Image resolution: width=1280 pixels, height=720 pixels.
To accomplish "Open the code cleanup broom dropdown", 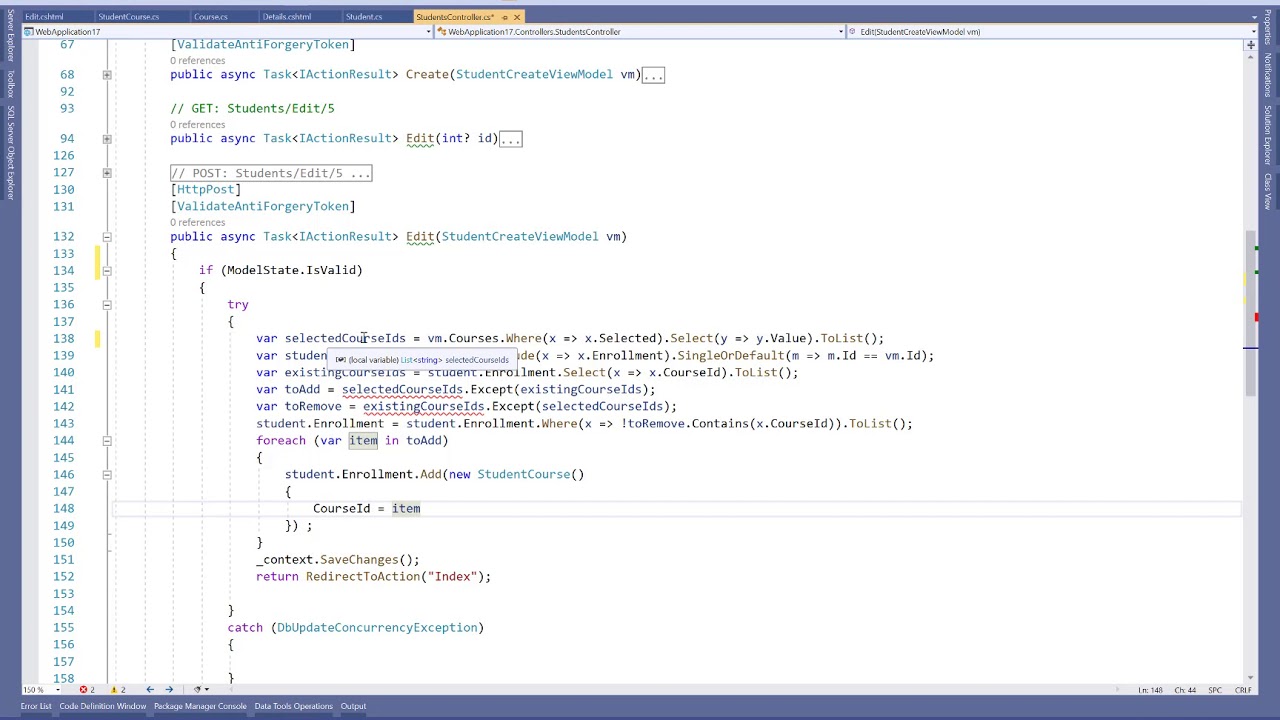I will tap(200, 689).
